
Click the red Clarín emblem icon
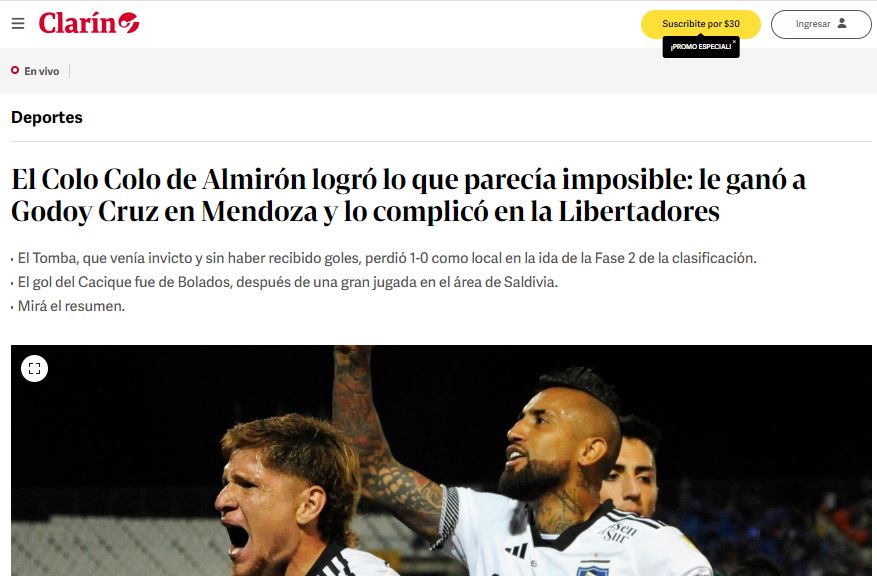[129, 22]
